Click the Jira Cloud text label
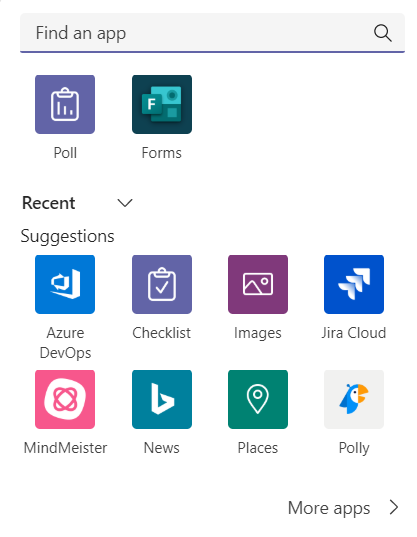The image size is (417, 537). [x=354, y=333]
